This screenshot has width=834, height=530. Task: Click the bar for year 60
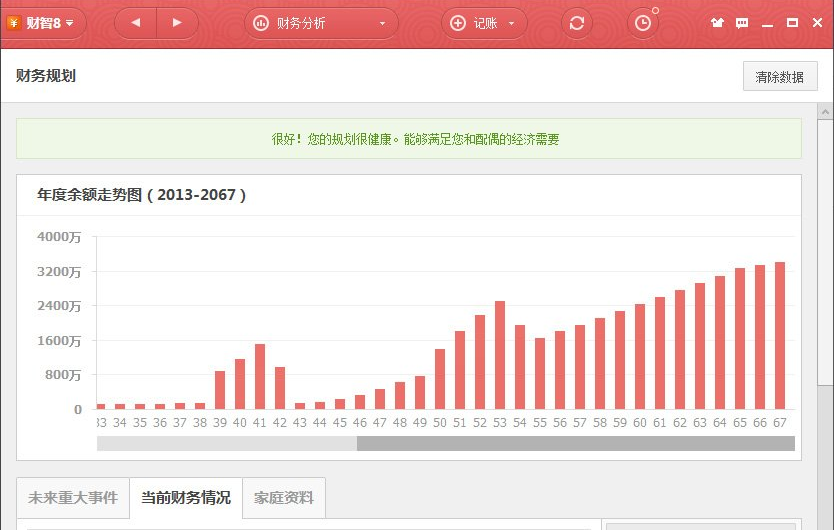pyautogui.click(x=640, y=357)
